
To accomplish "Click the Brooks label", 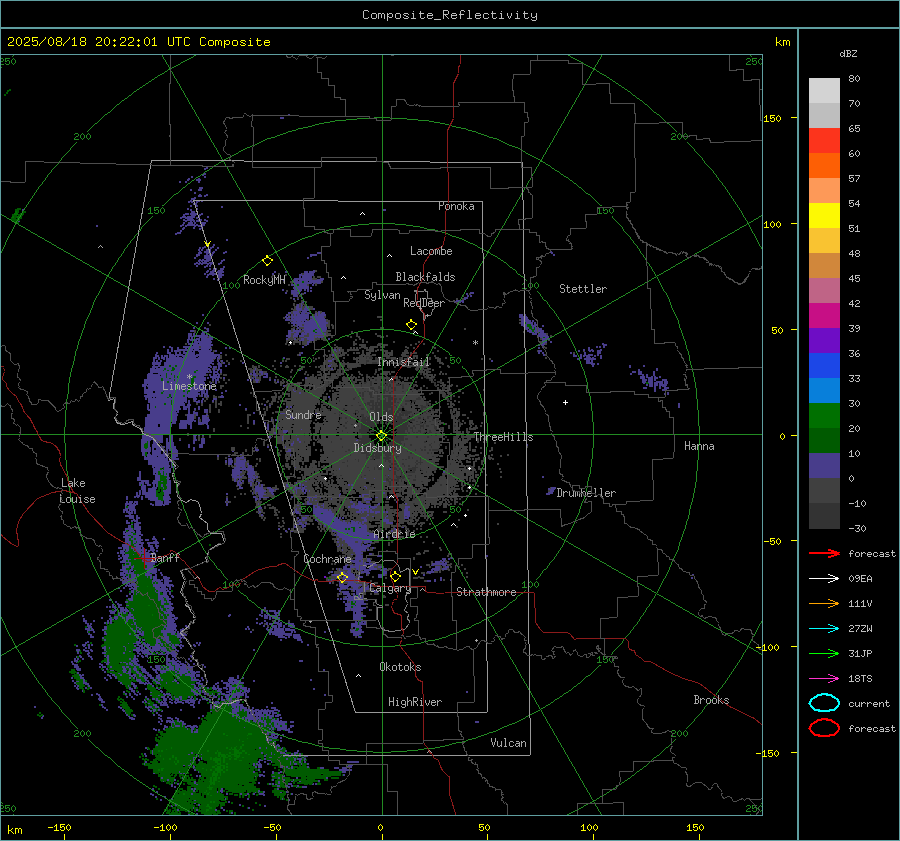I will click(711, 700).
